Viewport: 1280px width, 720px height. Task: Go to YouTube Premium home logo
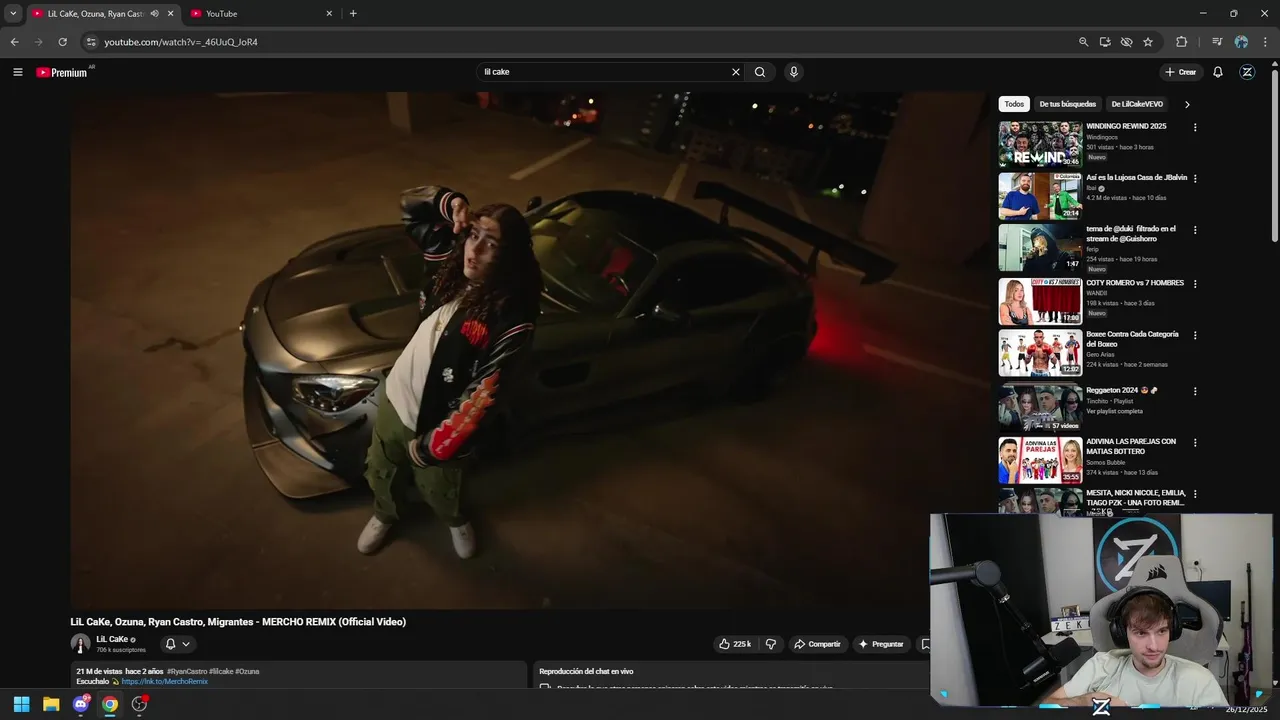[62, 72]
